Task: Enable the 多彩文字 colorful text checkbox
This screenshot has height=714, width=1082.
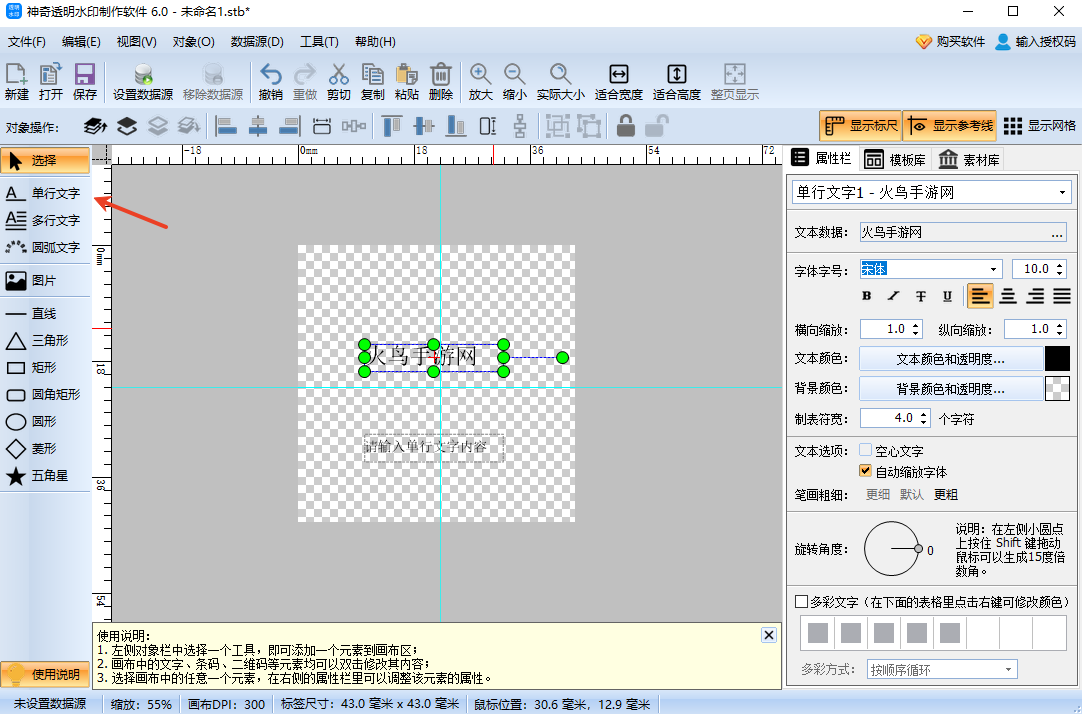Action: pos(801,602)
